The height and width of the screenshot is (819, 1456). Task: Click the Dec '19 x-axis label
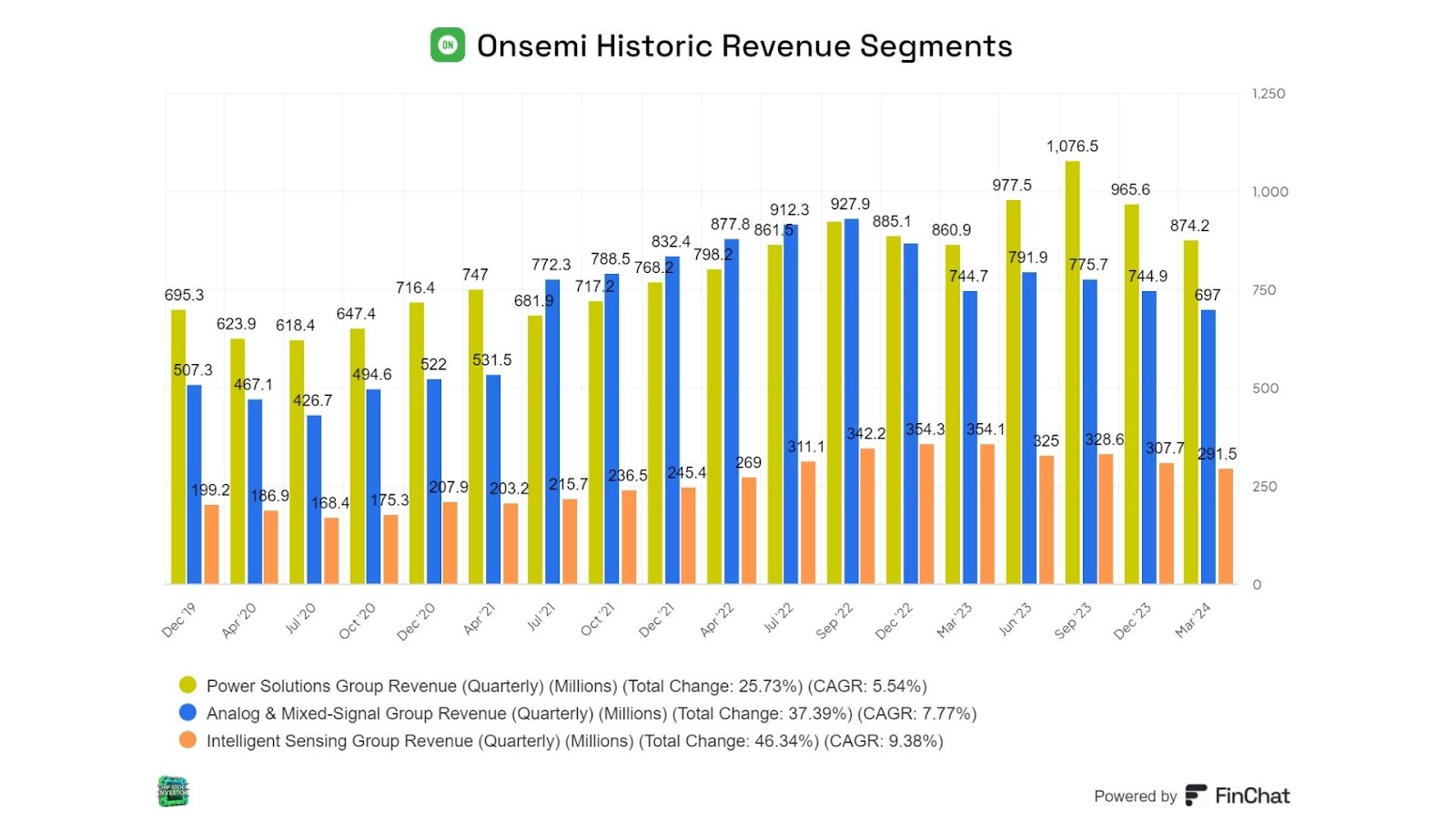click(x=178, y=620)
